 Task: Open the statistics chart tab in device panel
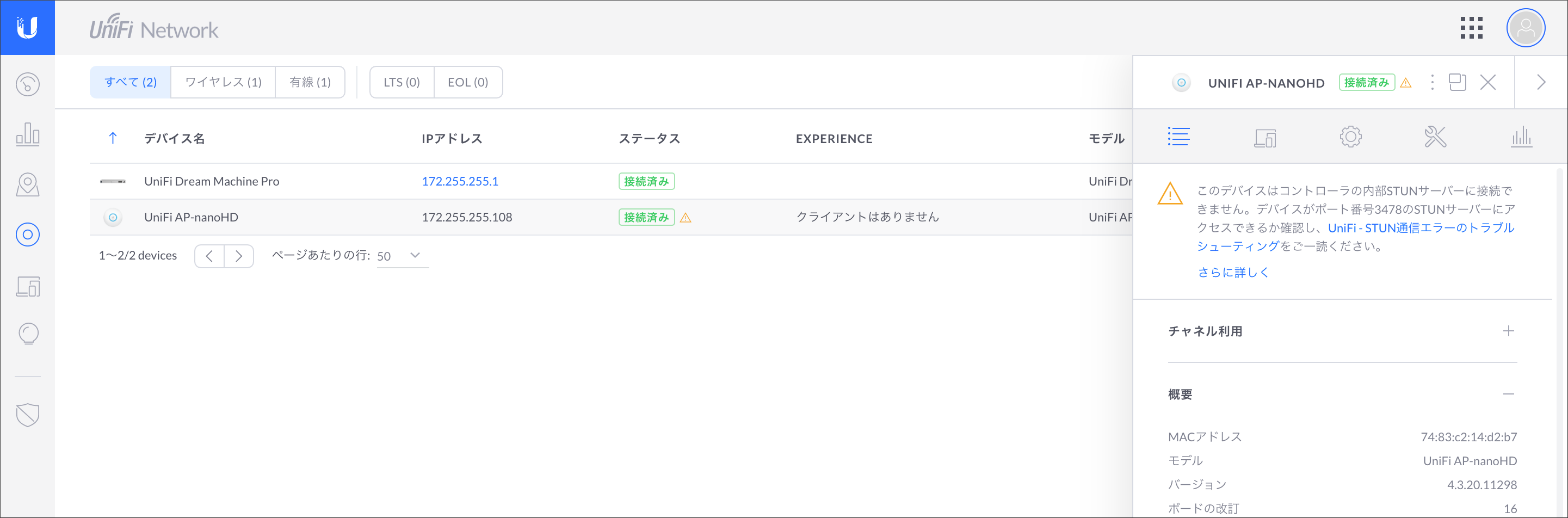tap(1521, 137)
